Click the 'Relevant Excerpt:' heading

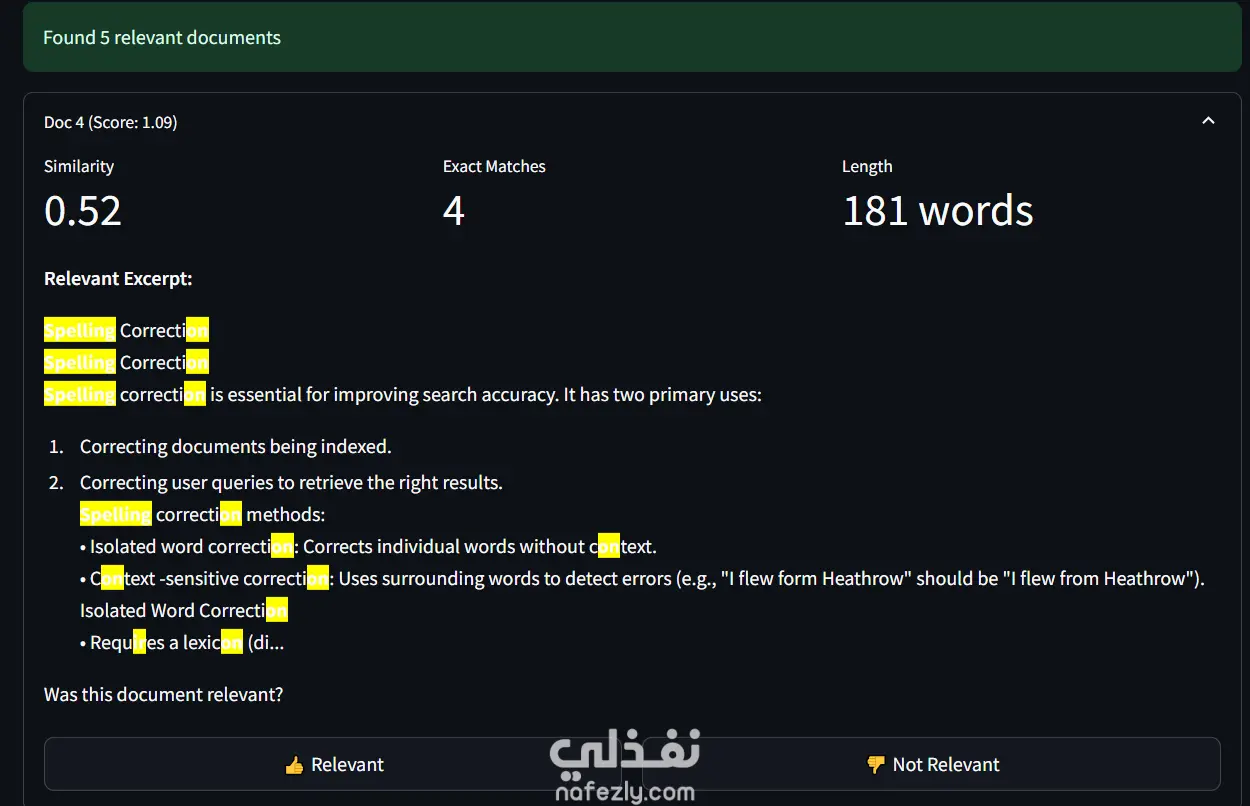coord(118,279)
